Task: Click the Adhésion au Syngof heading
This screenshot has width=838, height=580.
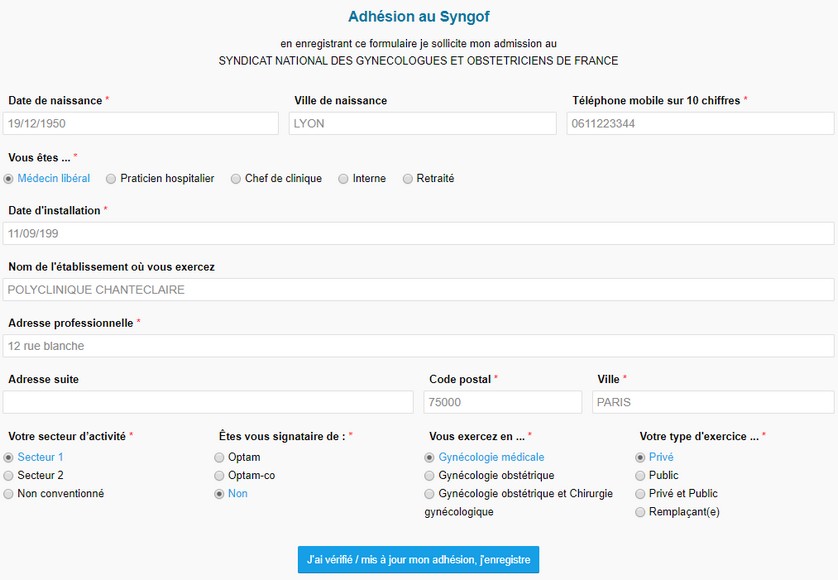Action: pyautogui.click(x=419, y=17)
